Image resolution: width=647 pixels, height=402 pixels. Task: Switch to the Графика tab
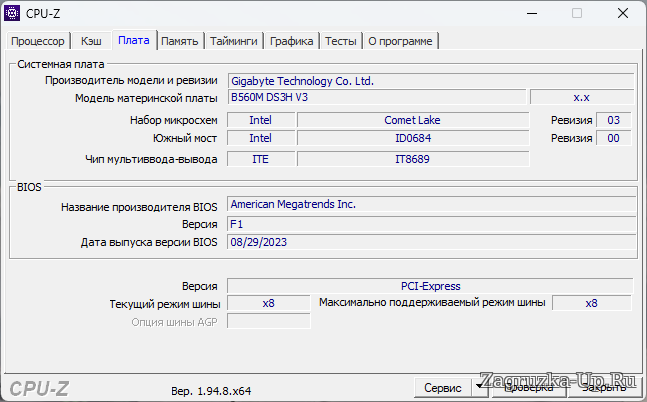coord(292,41)
